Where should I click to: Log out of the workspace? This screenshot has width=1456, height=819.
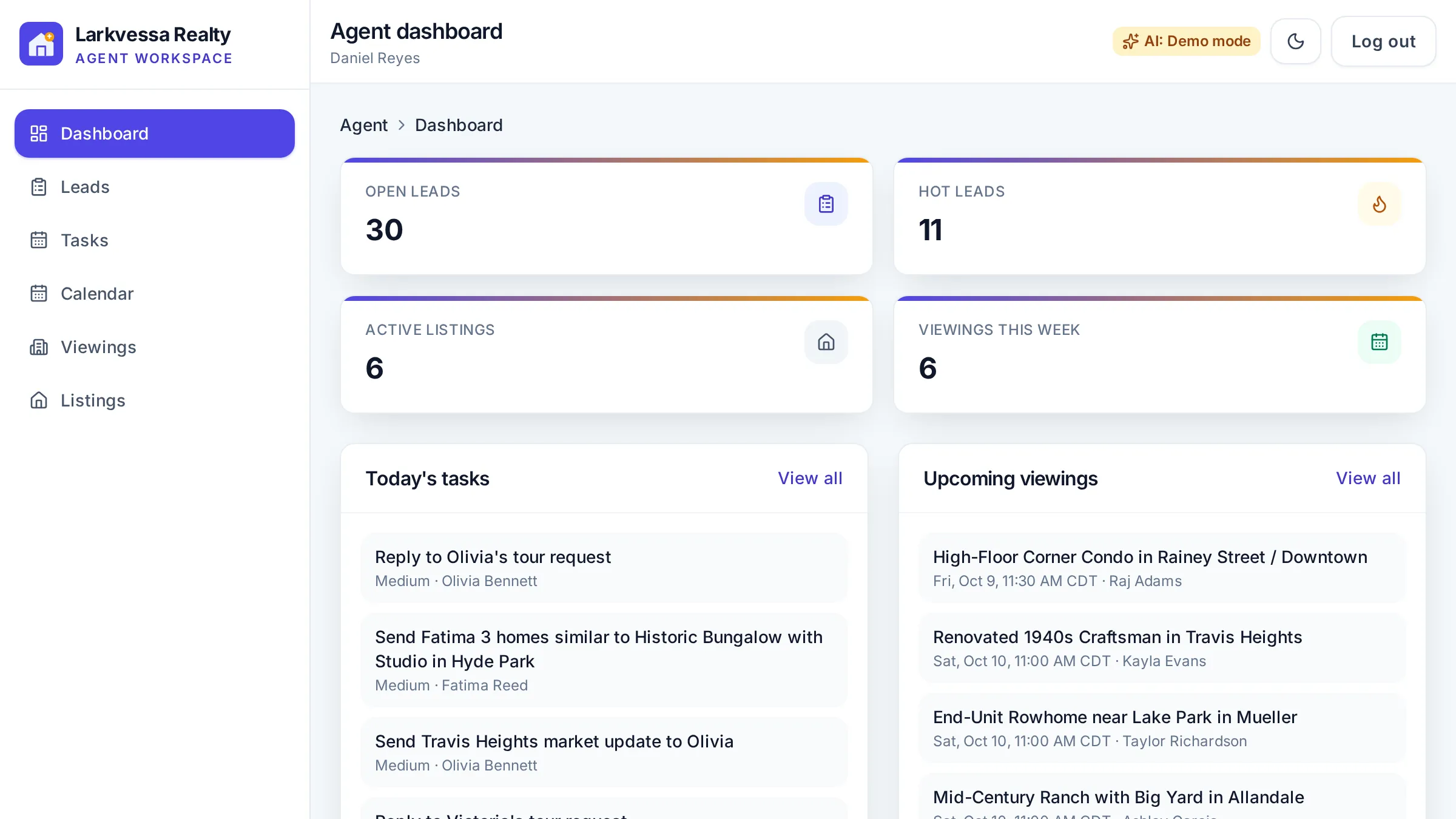(x=1383, y=41)
